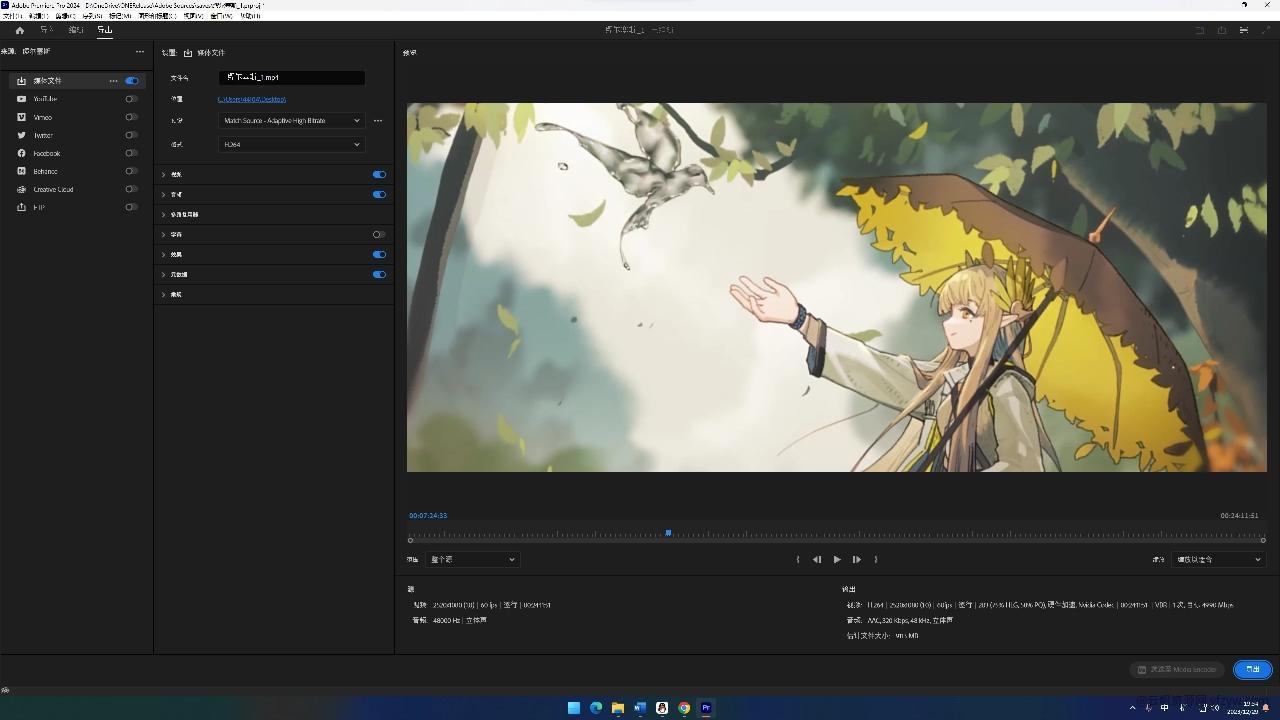The height and width of the screenshot is (720, 1280).
Task: Click the file name input field
Action: coord(291,77)
